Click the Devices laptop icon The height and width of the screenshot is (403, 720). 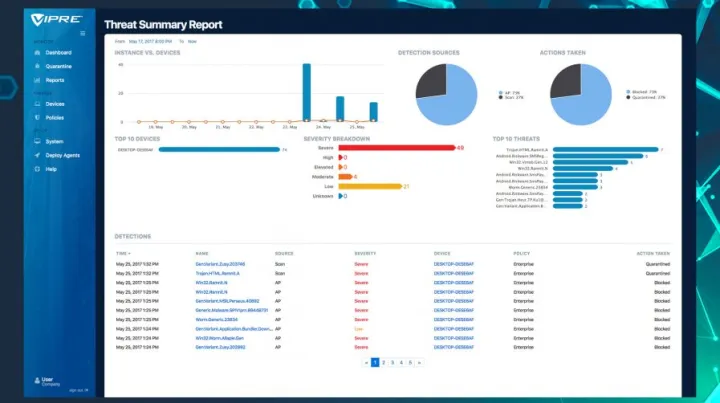pyautogui.click(x=35, y=103)
